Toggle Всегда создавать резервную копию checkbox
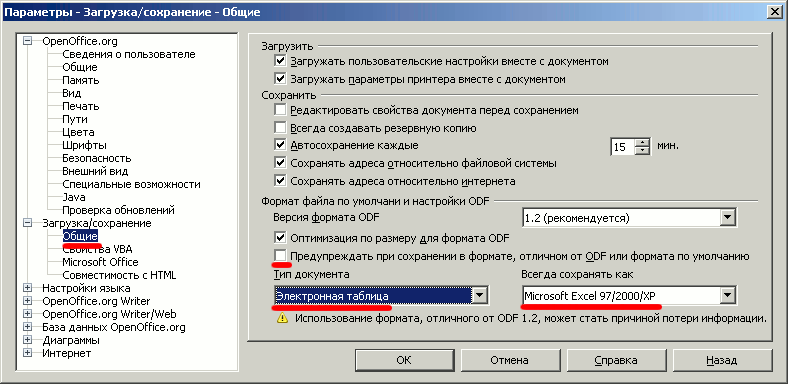This screenshot has height=385, width=788. click(280, 128)
